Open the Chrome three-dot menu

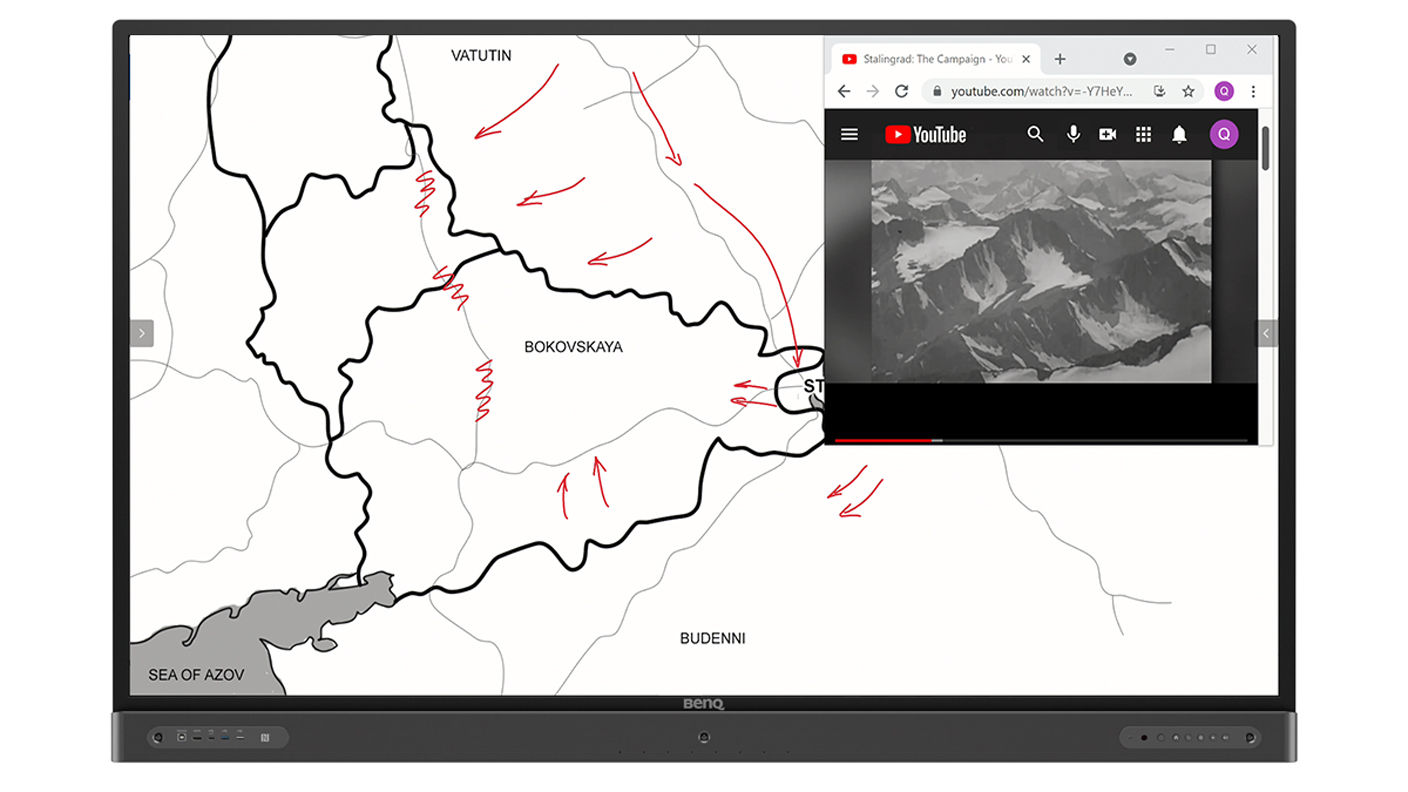point(1253,91)
